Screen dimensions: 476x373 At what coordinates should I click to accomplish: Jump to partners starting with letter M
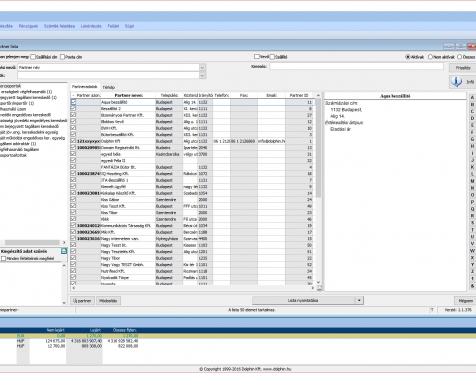point(472,181)
